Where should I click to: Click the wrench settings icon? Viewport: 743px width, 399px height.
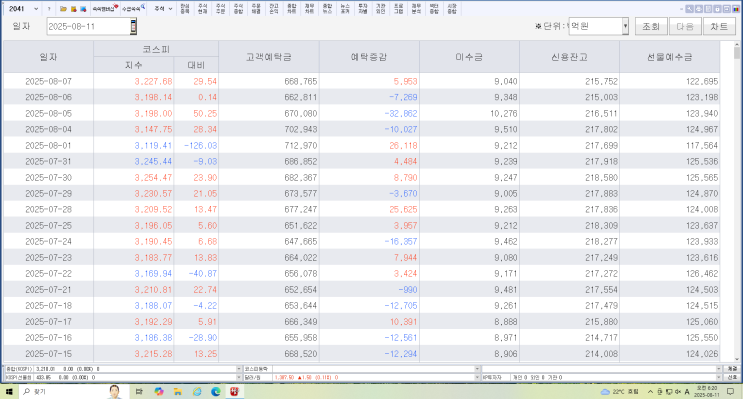coord(689,9)
